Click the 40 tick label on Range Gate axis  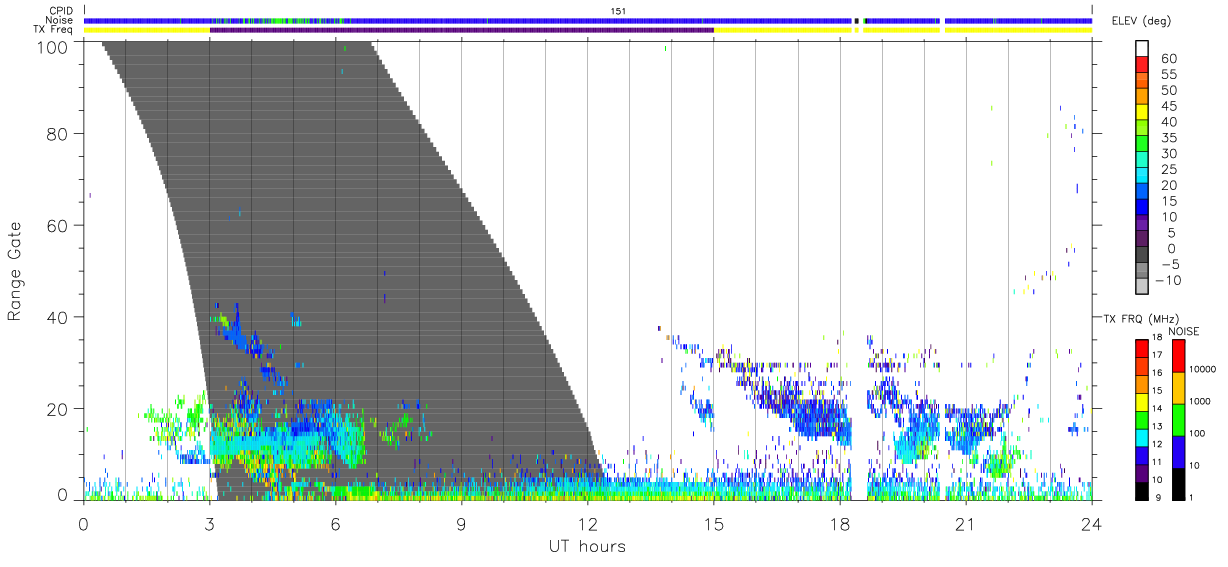click(x=59, y=317)
